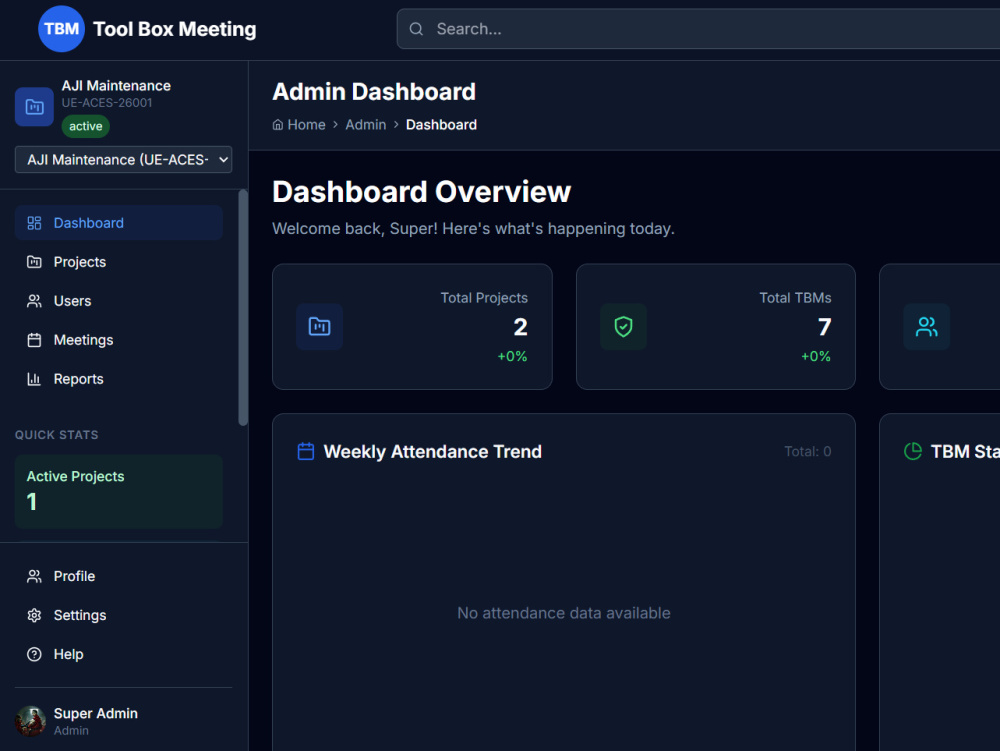The height and width of the screenshot is (751, 1000).
Task: Click the green active status badge
Action: click(x=85, y=126)
